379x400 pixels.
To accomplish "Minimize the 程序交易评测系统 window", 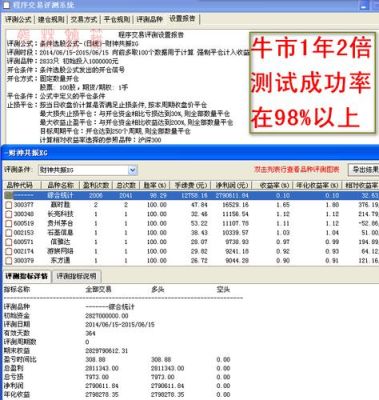I will coord(365,6).
